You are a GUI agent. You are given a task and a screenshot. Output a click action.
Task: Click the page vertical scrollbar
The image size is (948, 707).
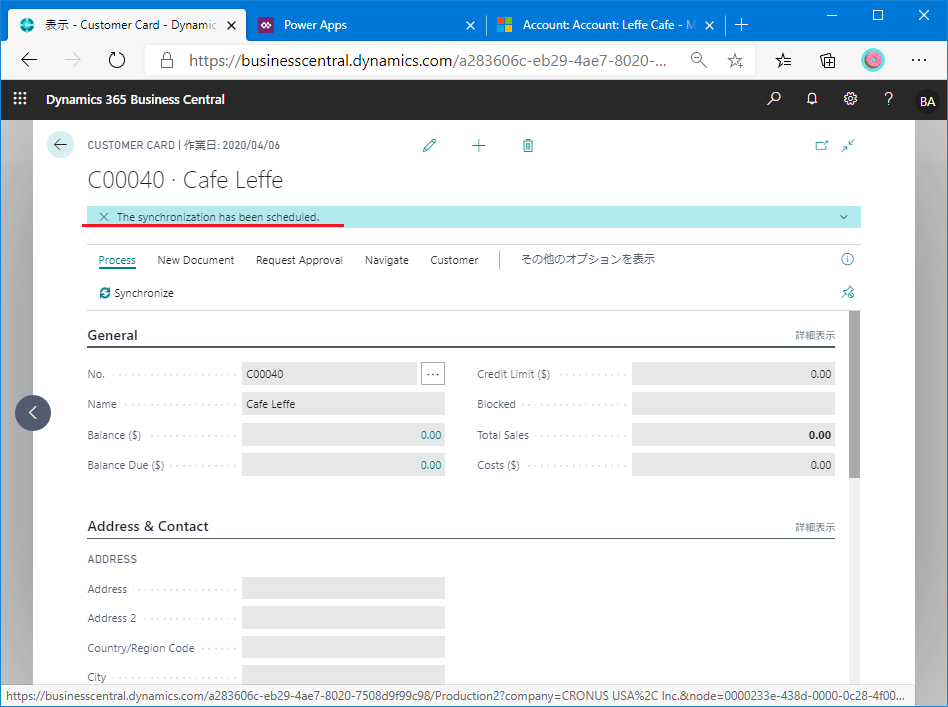(x=854, y=394)
